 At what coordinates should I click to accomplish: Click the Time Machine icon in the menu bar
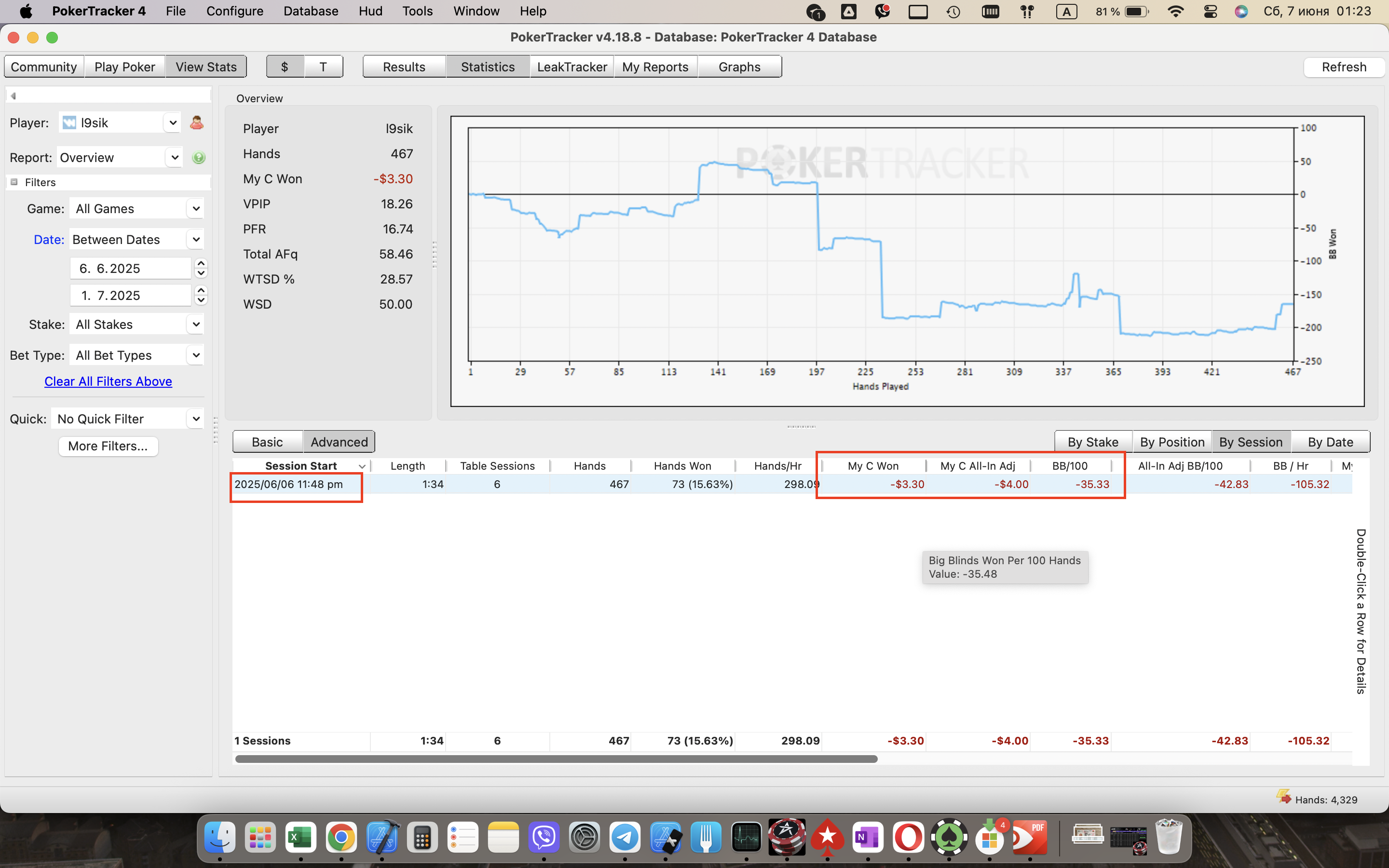coord(953,11)
